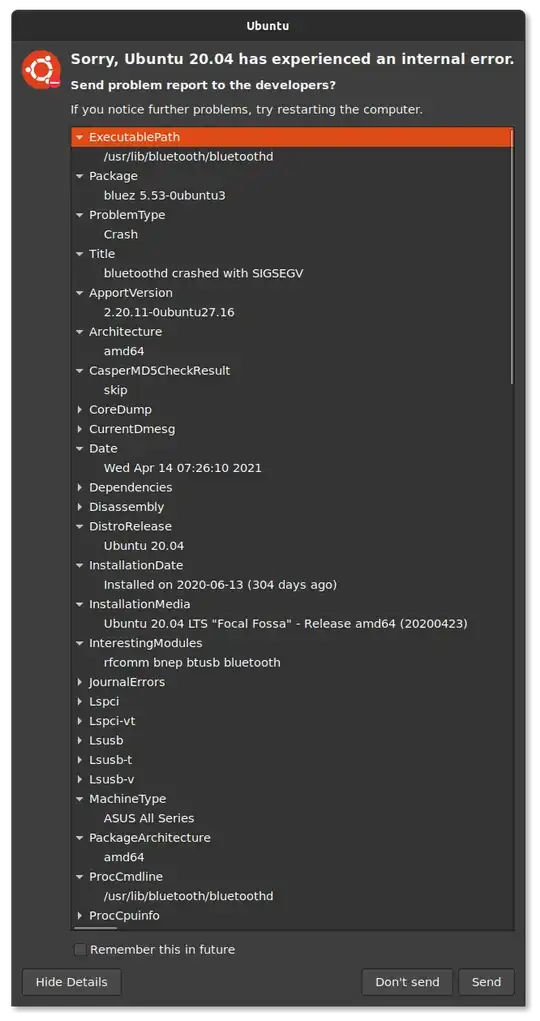Collapse the InterestingModules arrow
This screenshot has height=1021, width=540.
tap(79, 643)
